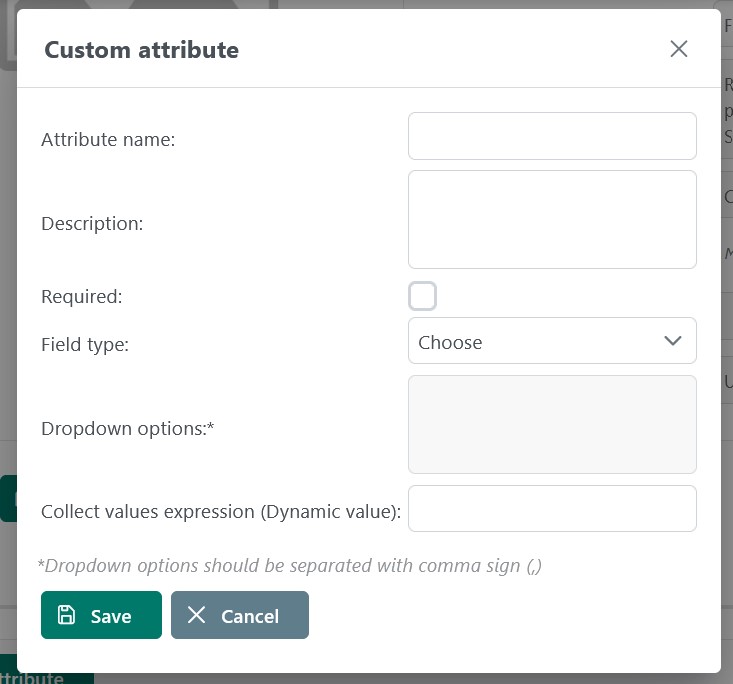733x684 pixels.
Task: Click inside the Description text area
Action: [551, 219]
